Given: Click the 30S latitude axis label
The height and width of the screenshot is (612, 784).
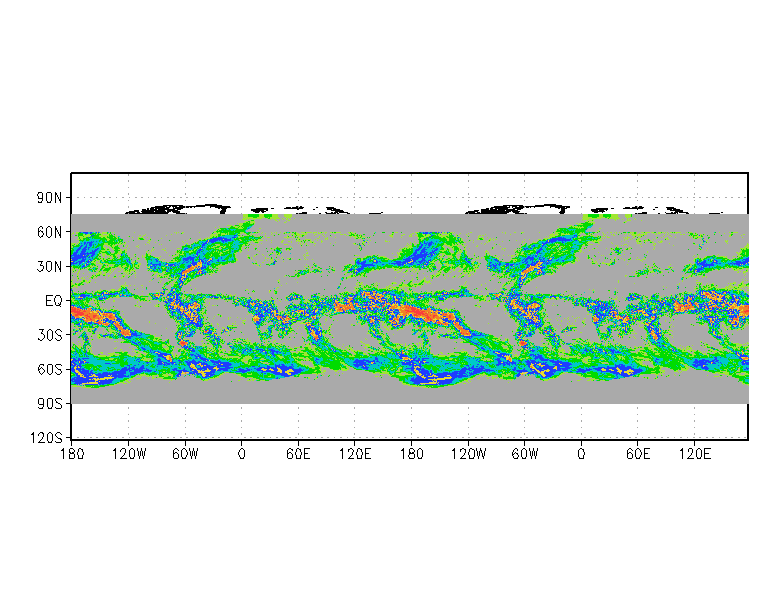Looking at the screenshot, I should point(49,335).
